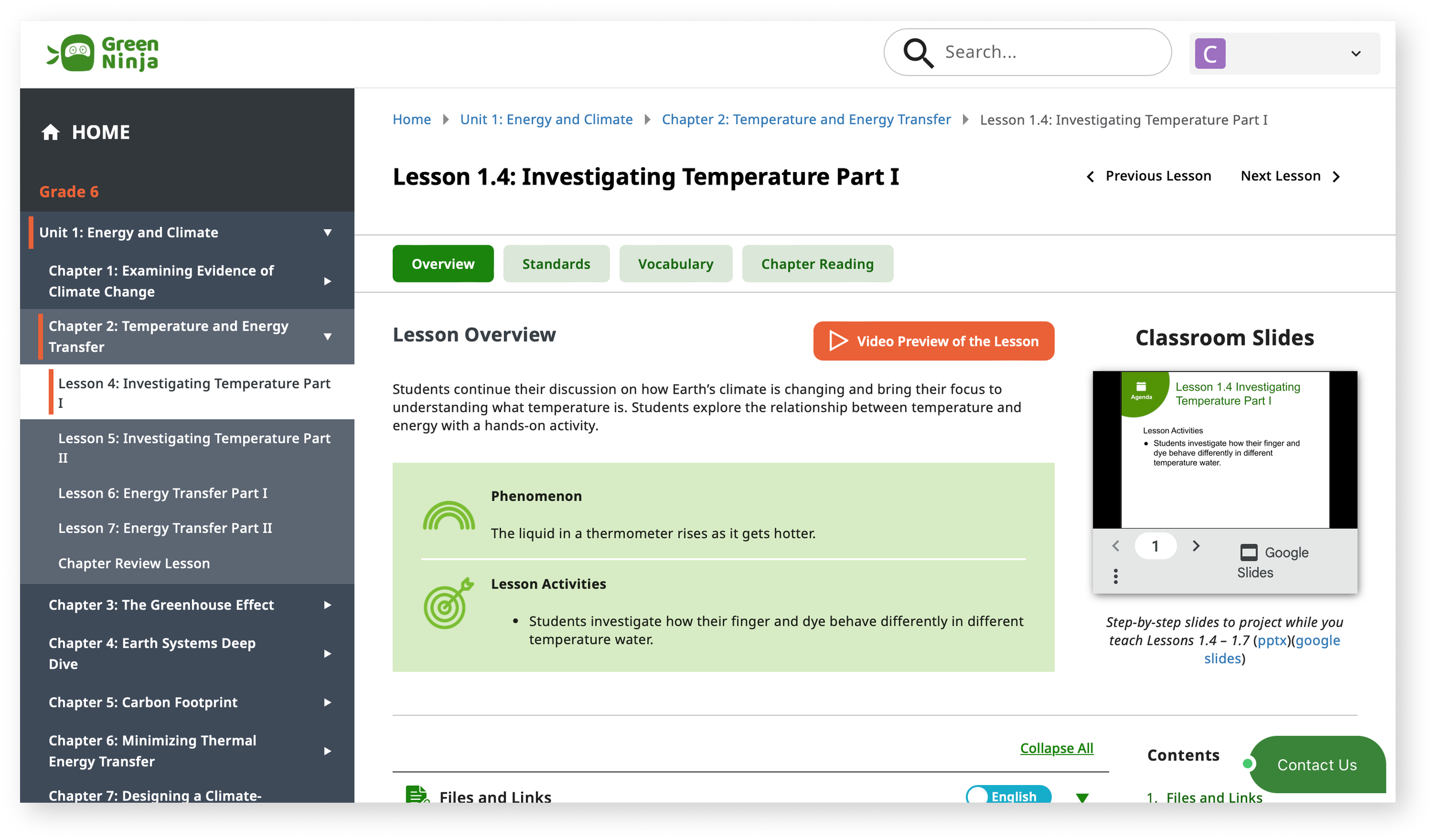Open the Chapter Reading tab

click(x=817, y=264)
